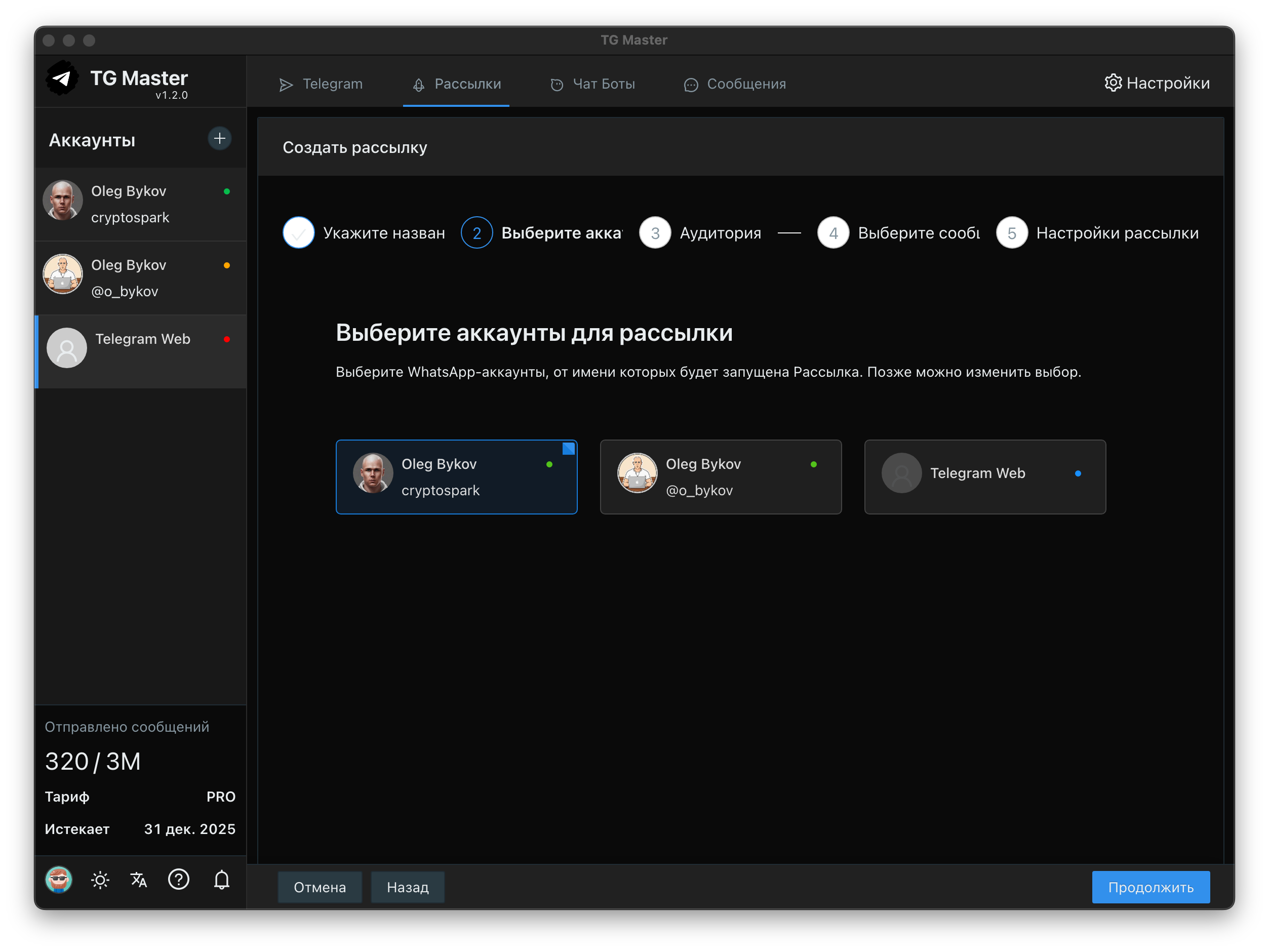Select the Telegram Web account card

(984, 477)
